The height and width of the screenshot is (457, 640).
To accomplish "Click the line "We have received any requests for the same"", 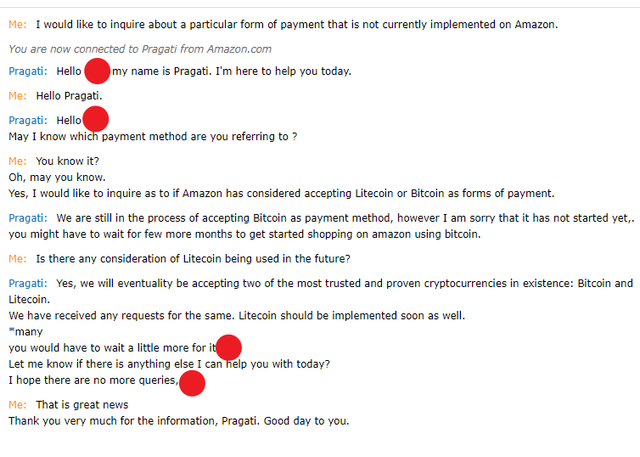I will (x=236, y=316).
